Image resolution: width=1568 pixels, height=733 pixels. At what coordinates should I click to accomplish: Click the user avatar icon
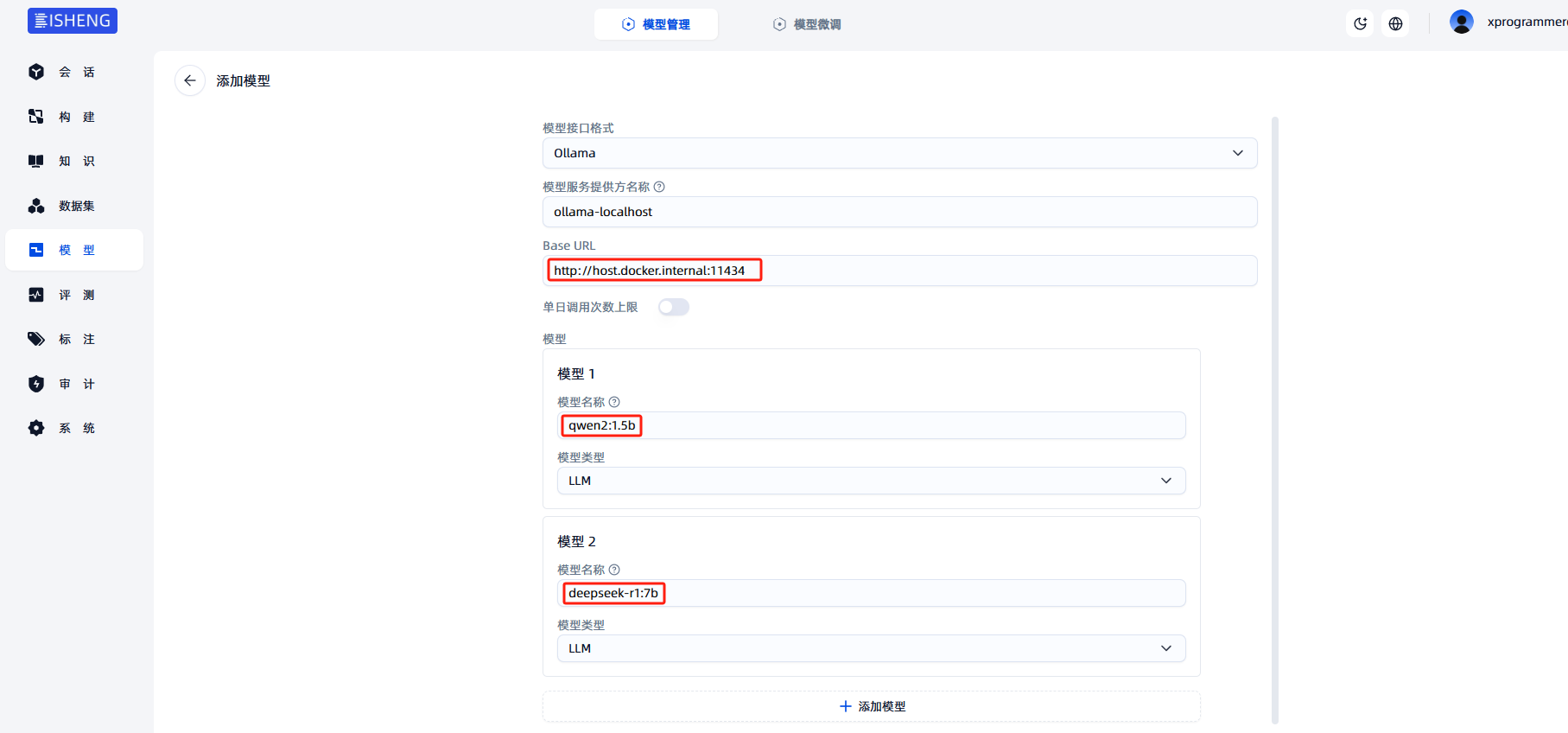1461,22
